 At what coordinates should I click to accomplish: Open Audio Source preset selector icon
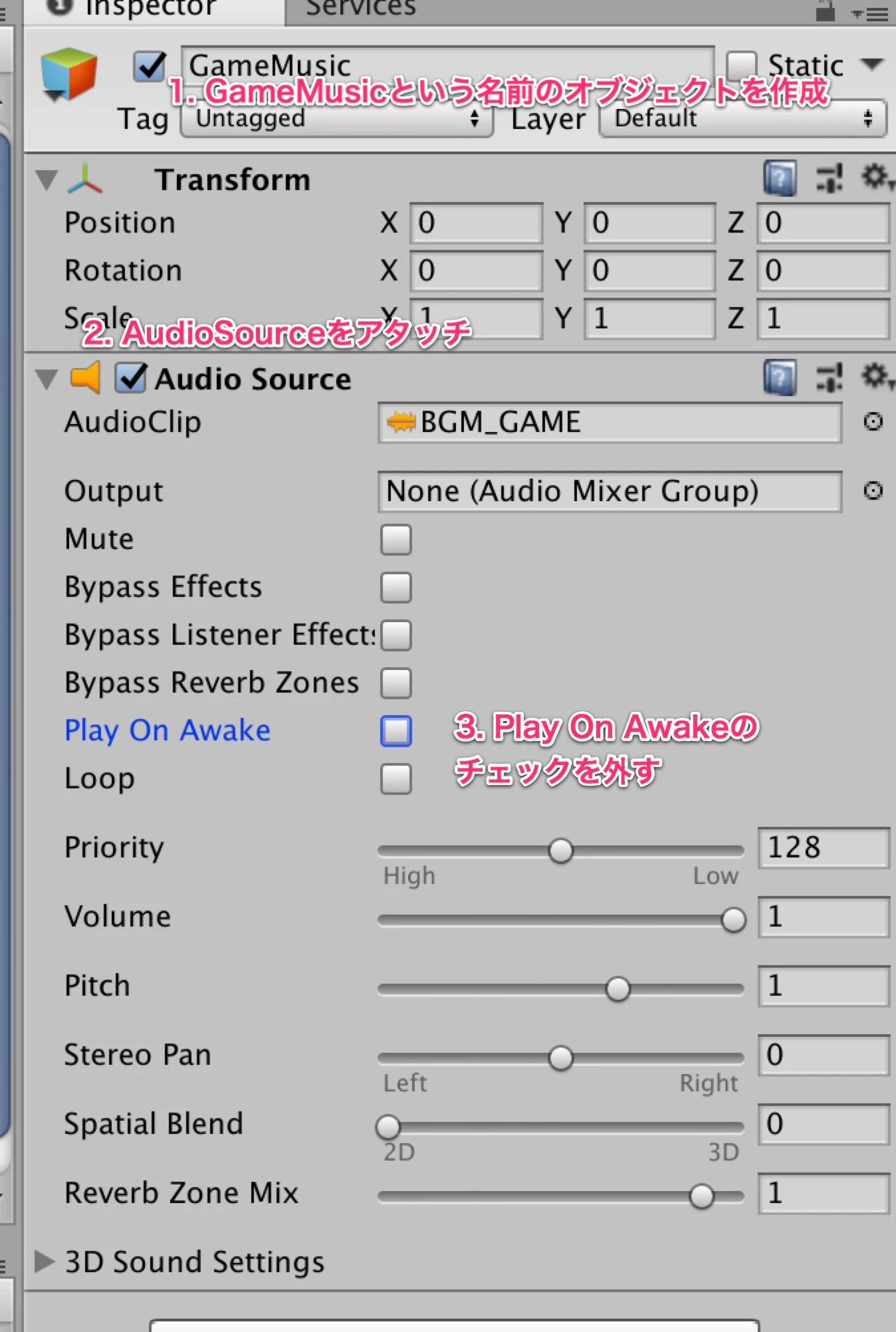click(829, 378)
